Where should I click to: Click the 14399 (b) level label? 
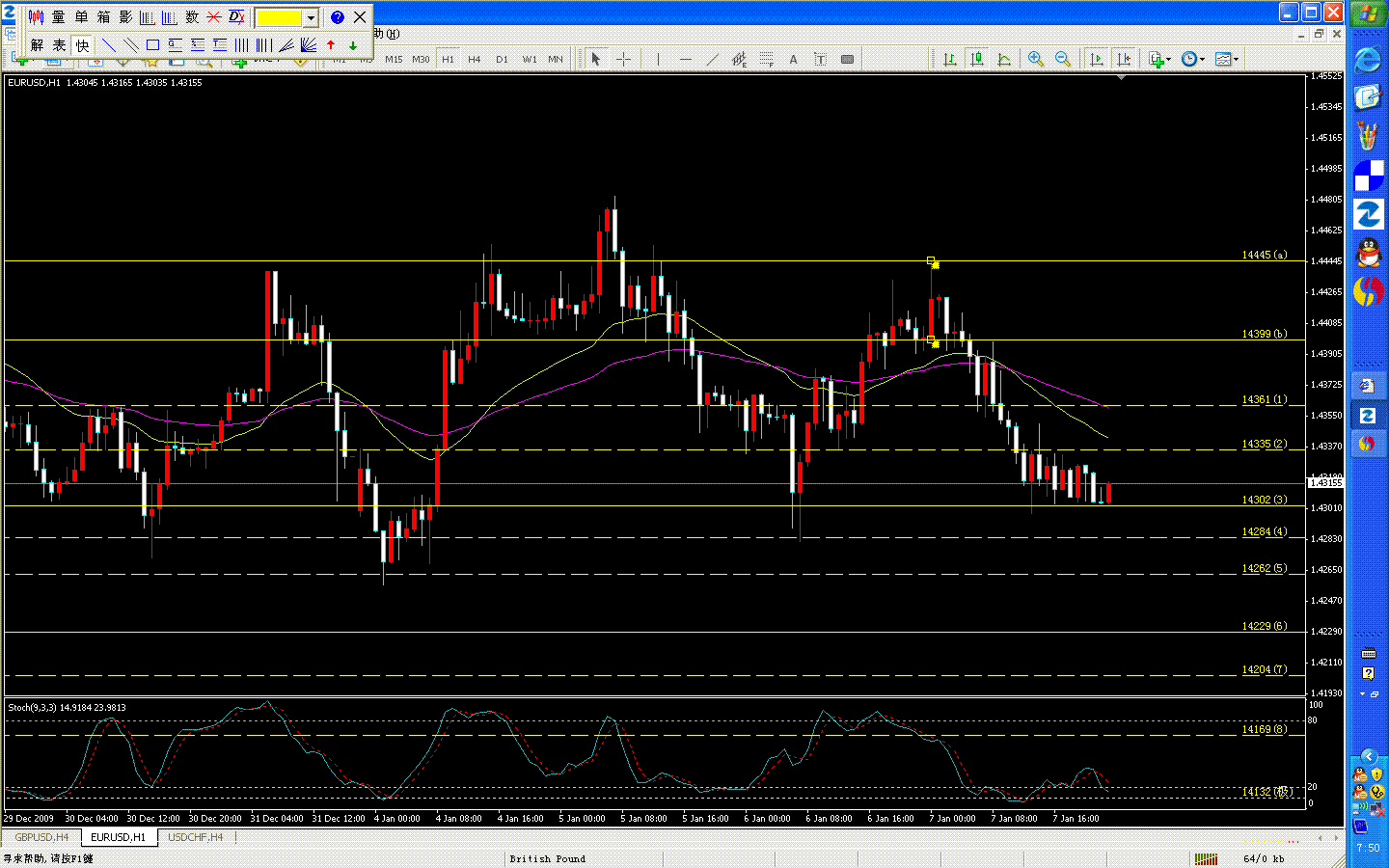(1264, 335)
